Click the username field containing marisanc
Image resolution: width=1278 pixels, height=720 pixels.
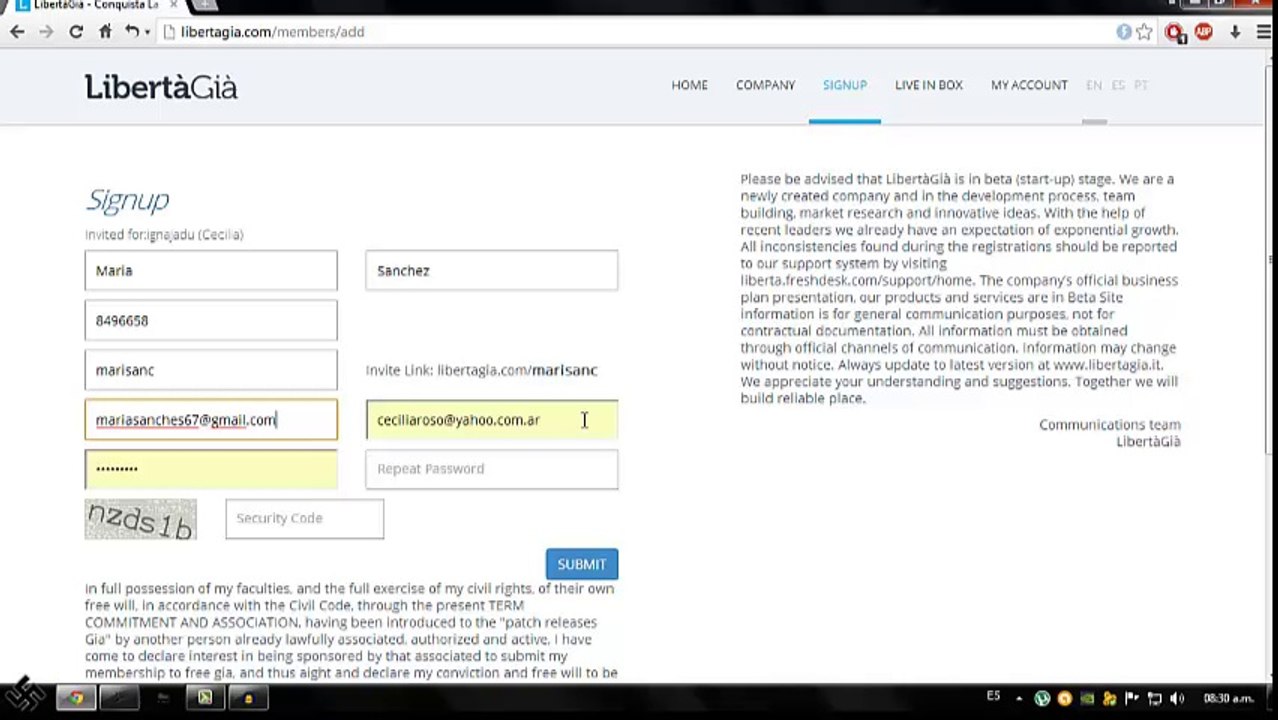[211, 370]
